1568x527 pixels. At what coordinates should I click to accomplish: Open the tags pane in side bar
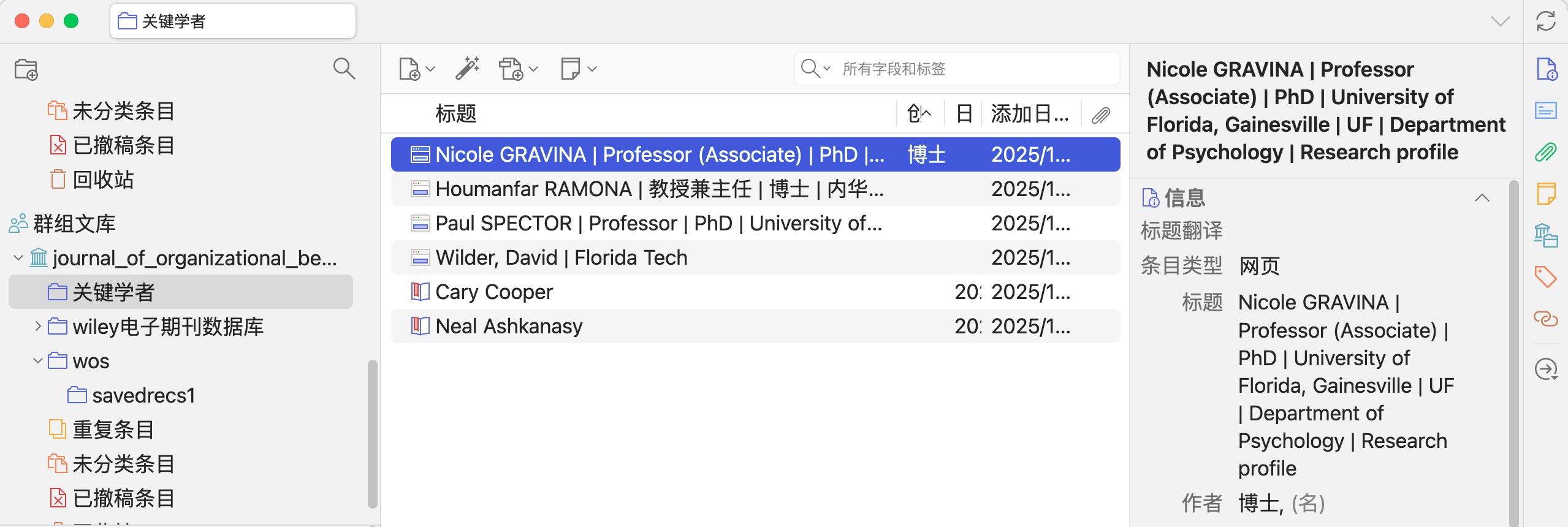pos(1545,277)
